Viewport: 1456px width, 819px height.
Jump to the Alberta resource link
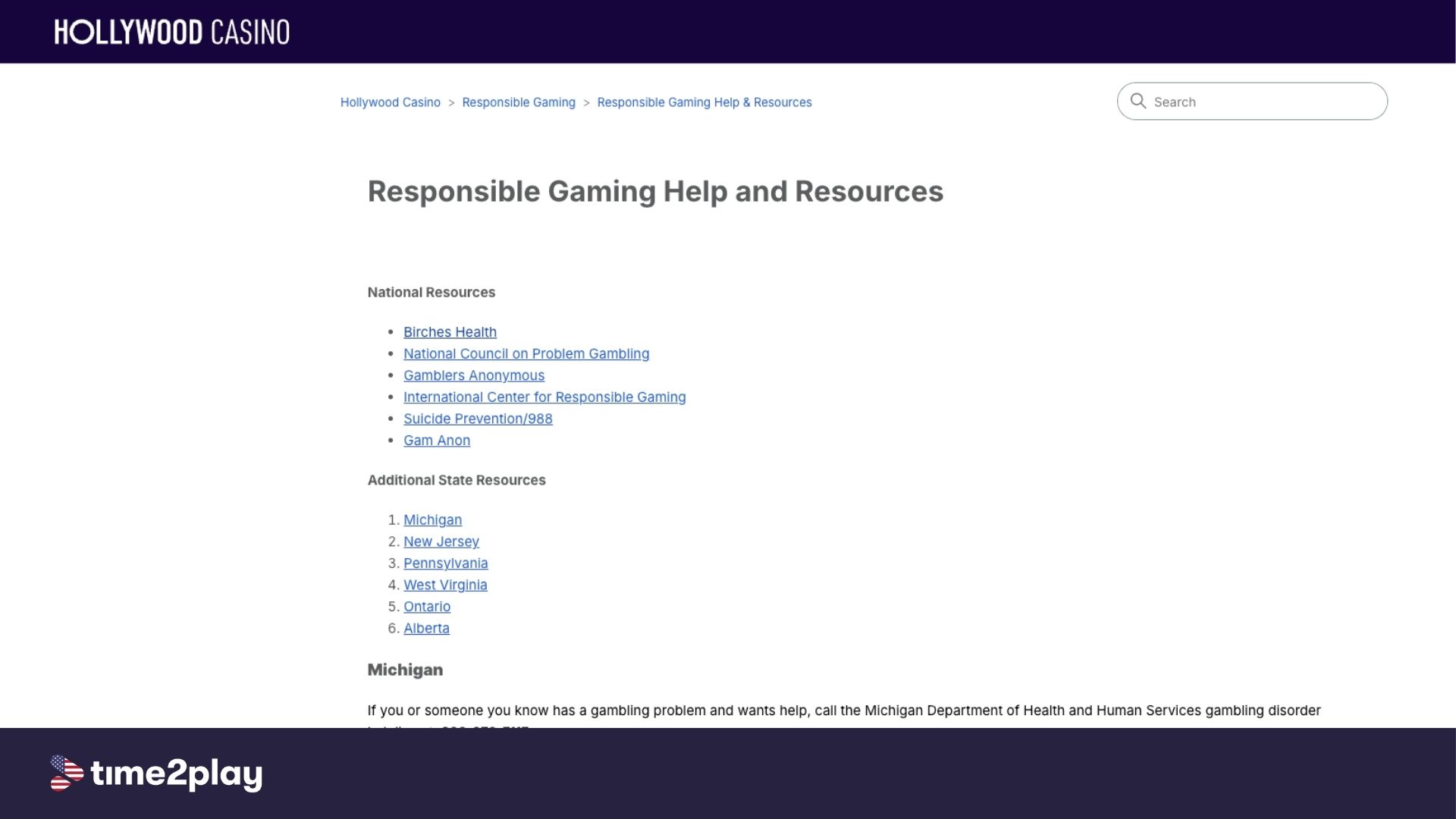(426, 629)
